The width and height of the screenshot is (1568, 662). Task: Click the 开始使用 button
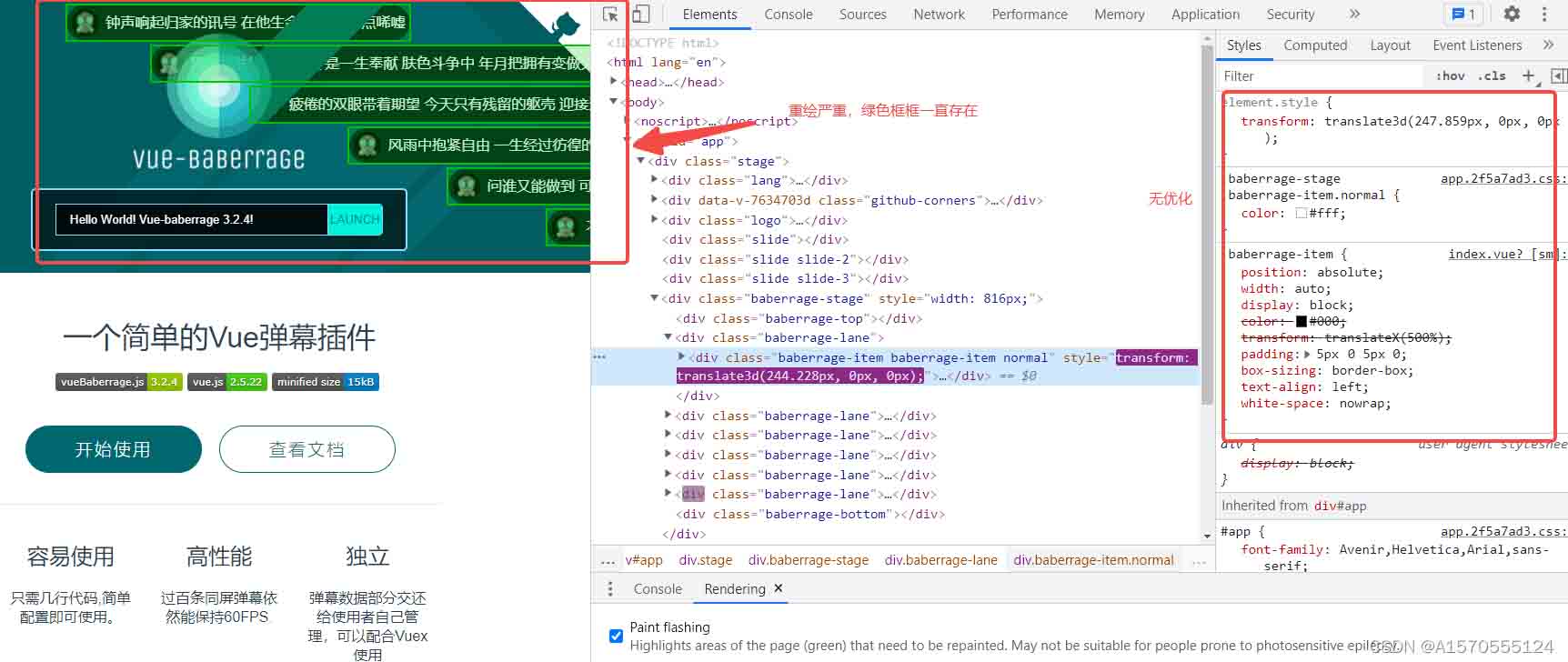click(x=114, y=449)
